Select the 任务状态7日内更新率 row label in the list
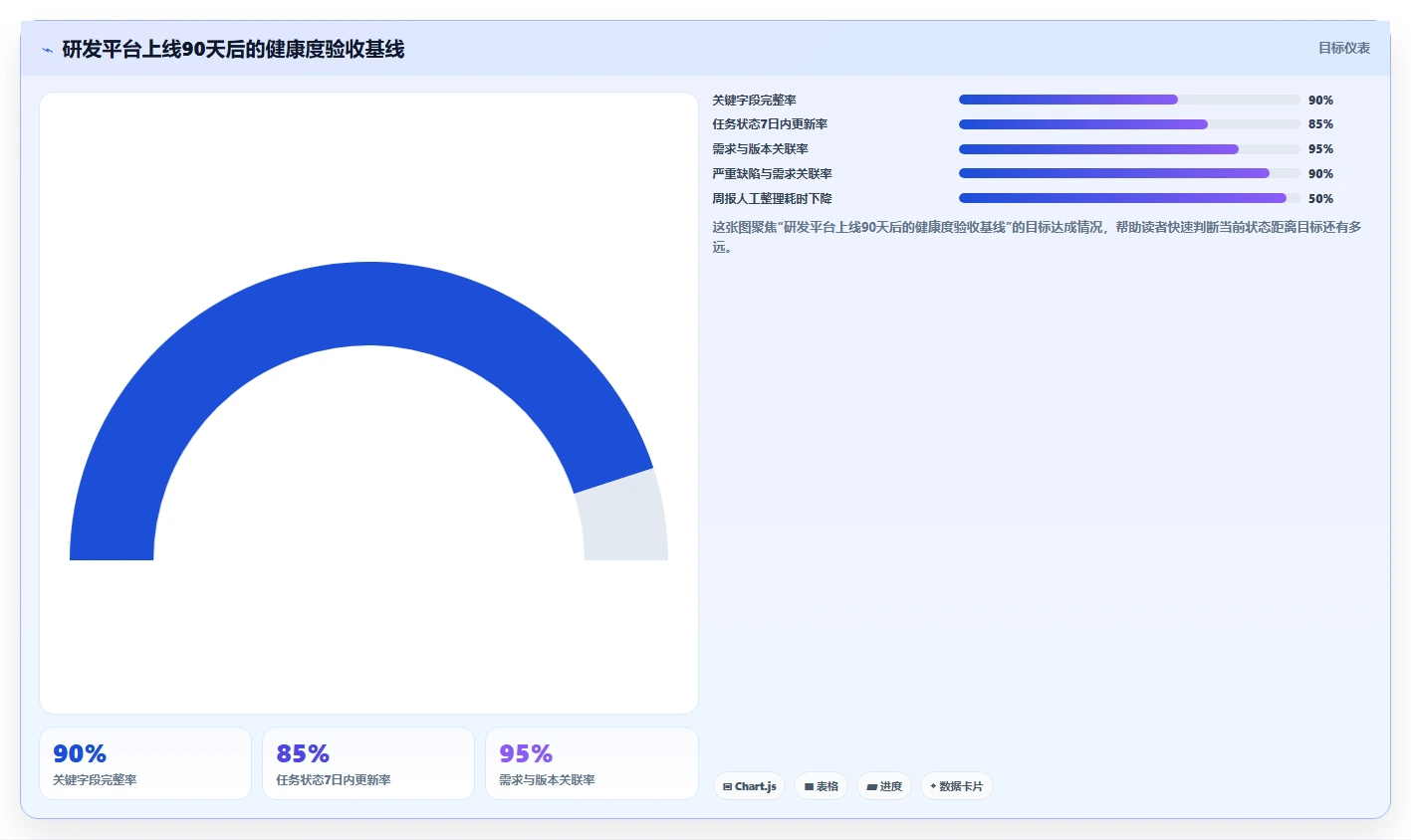The height and width of the screenshot is (840, 1411). [770, 124]
